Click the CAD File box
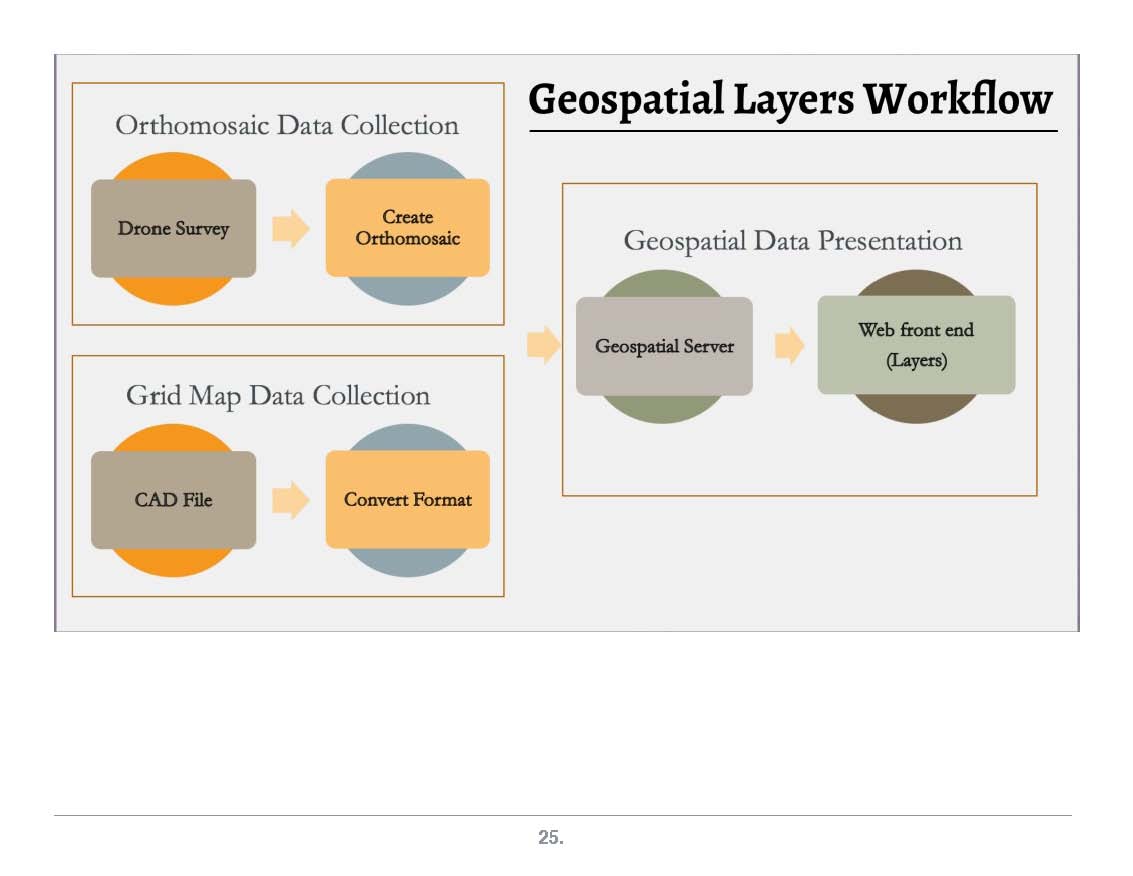 coord(173,499)
